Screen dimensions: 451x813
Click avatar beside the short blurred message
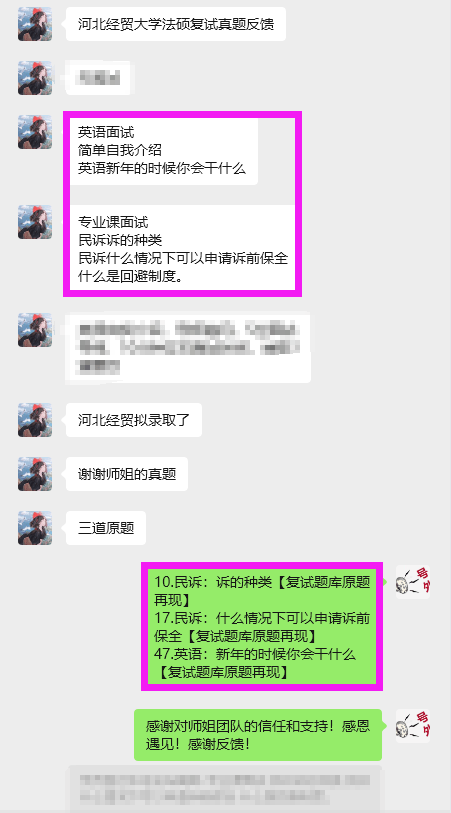[35, 78]
